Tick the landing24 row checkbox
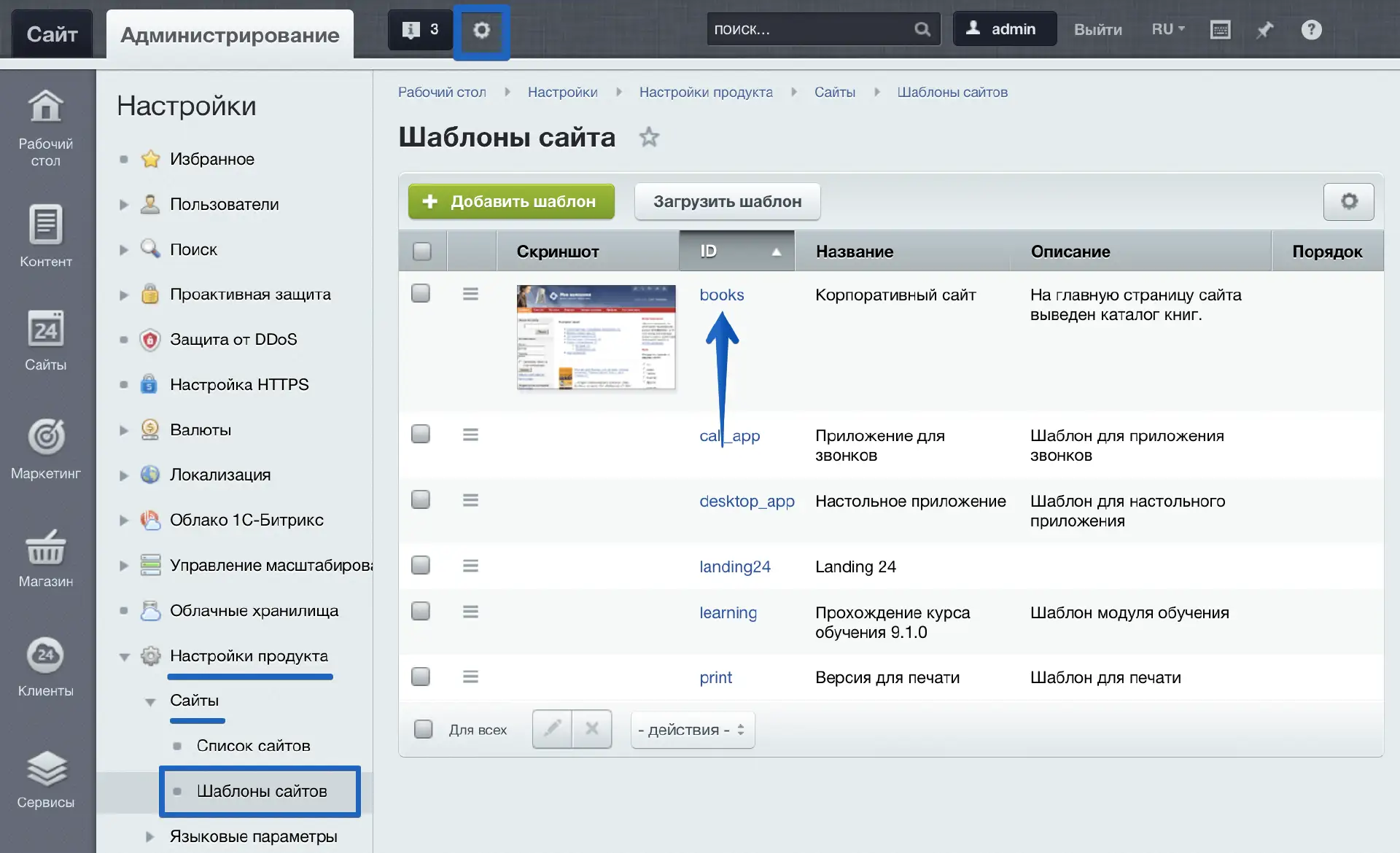 pyautogui.click(x=421, y=566)
